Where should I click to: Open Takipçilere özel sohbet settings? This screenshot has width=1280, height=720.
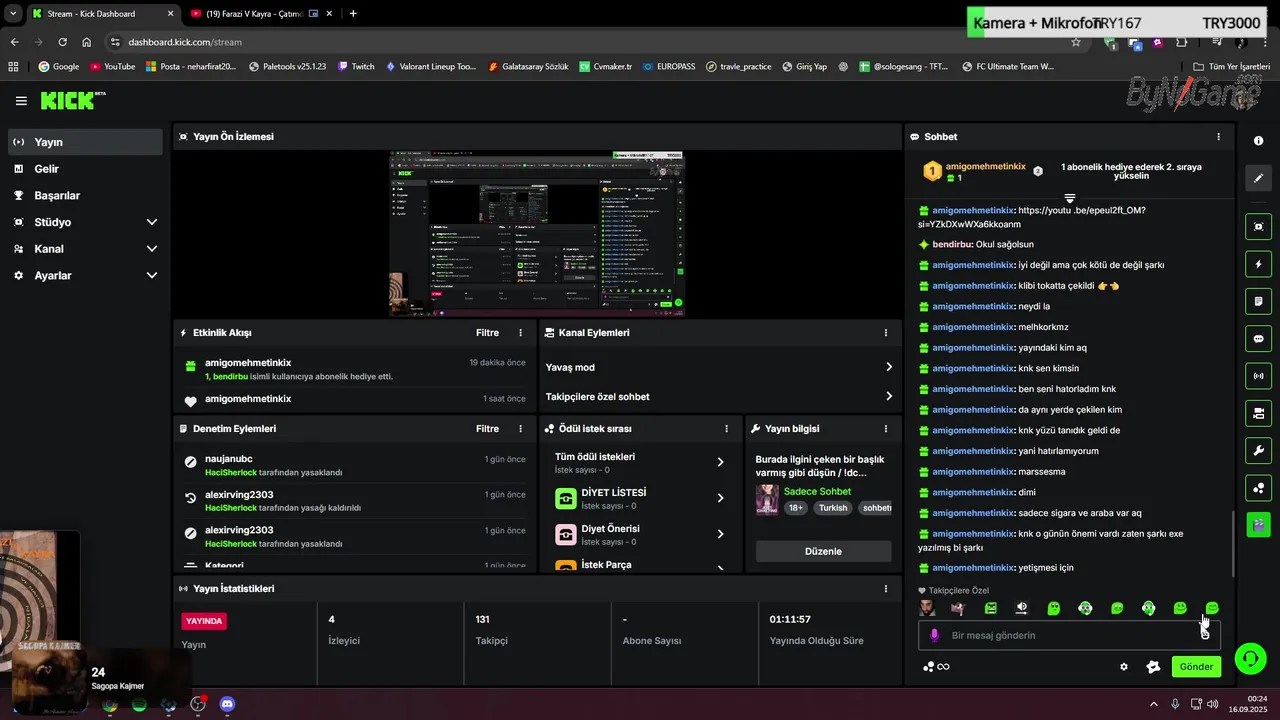719,397
